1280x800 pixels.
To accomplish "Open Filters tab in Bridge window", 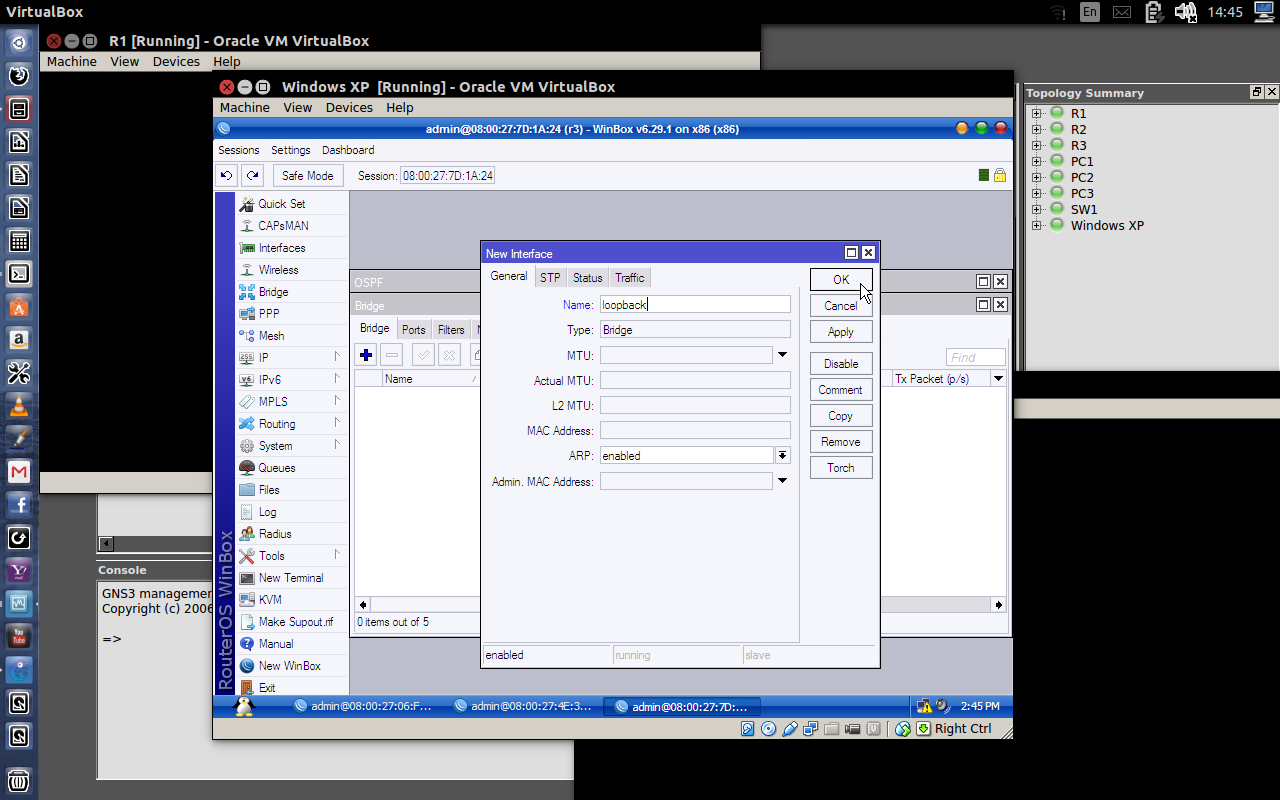I will point(451,329).
